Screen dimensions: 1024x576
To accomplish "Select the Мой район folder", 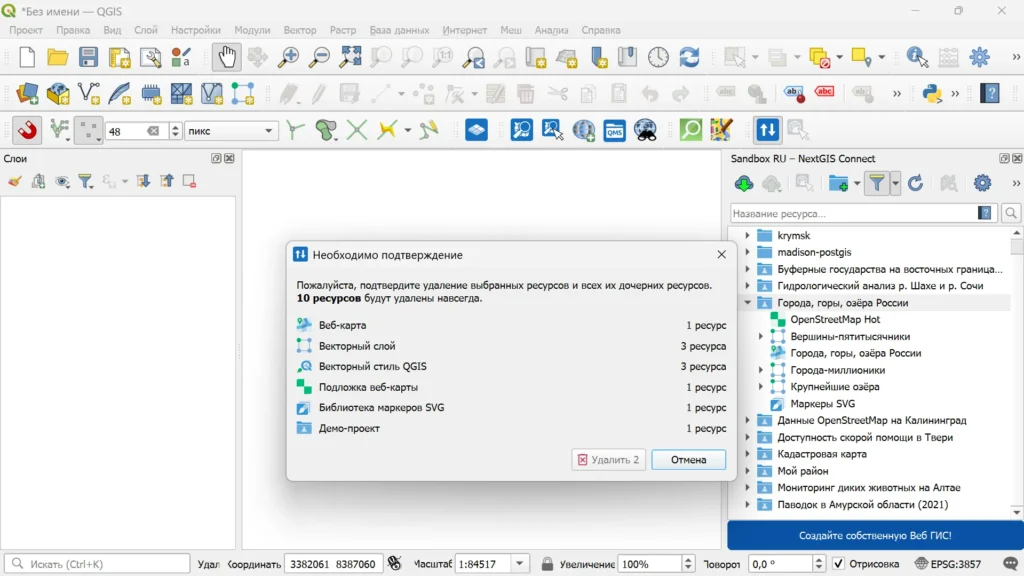I will coord(803,471).
